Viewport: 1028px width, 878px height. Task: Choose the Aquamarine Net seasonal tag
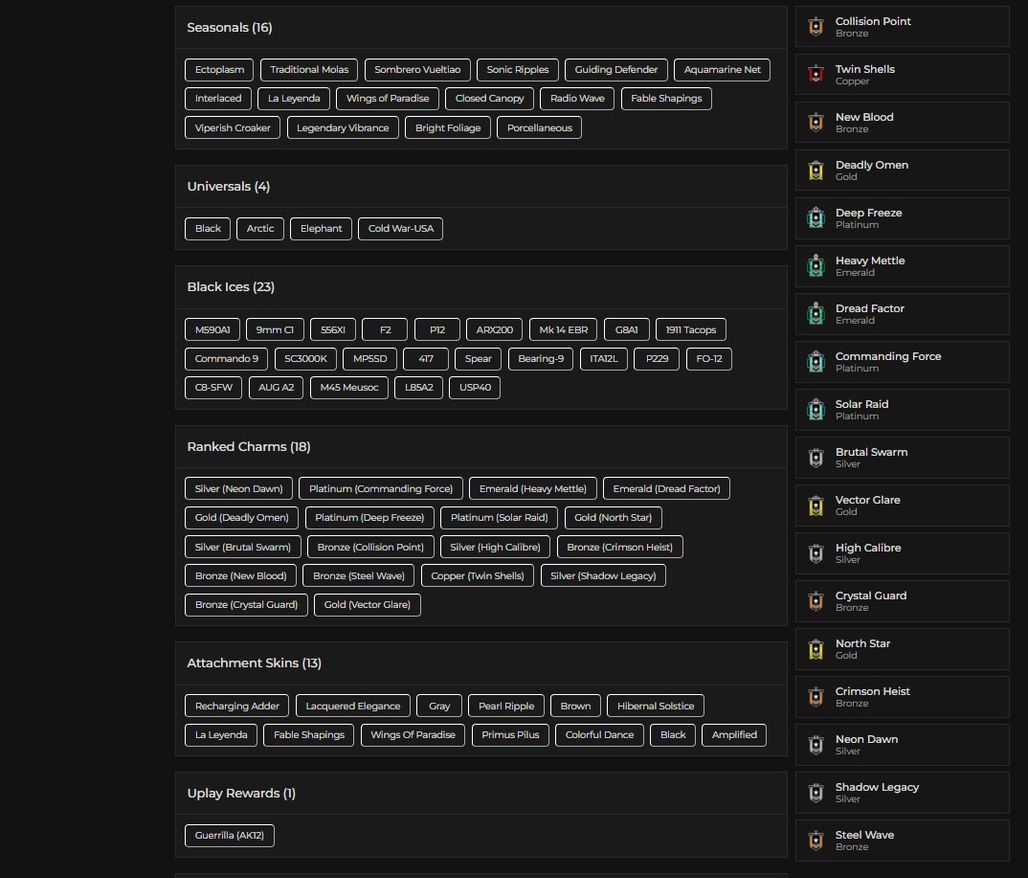click(x=722, y=70)
